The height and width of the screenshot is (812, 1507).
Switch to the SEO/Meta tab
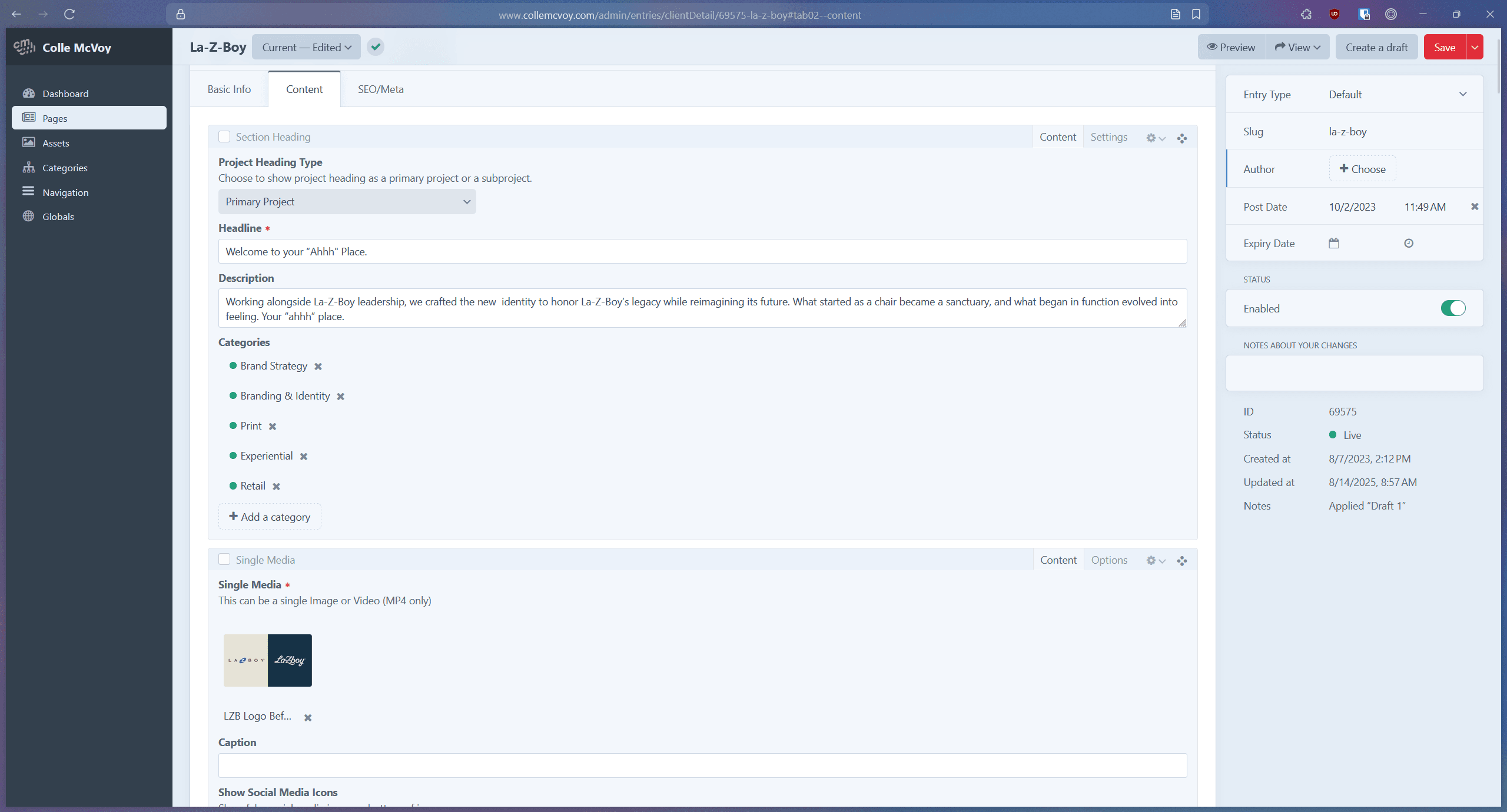click(x=380, y=89)
